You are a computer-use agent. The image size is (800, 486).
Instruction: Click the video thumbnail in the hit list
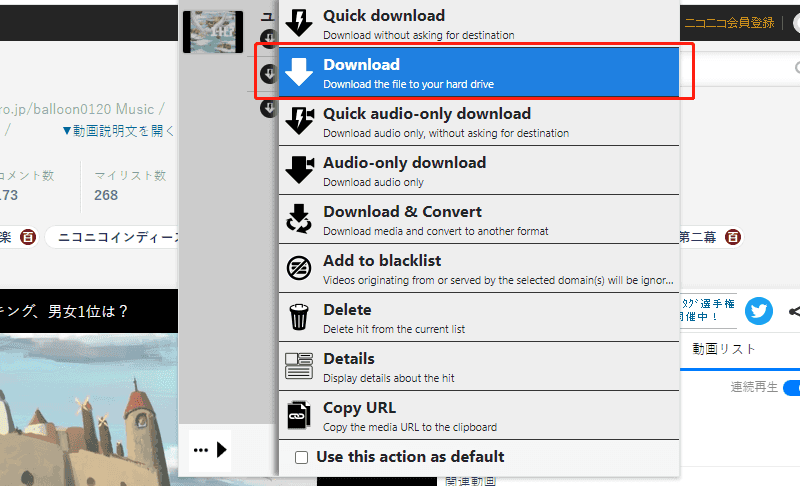(213, 32)
